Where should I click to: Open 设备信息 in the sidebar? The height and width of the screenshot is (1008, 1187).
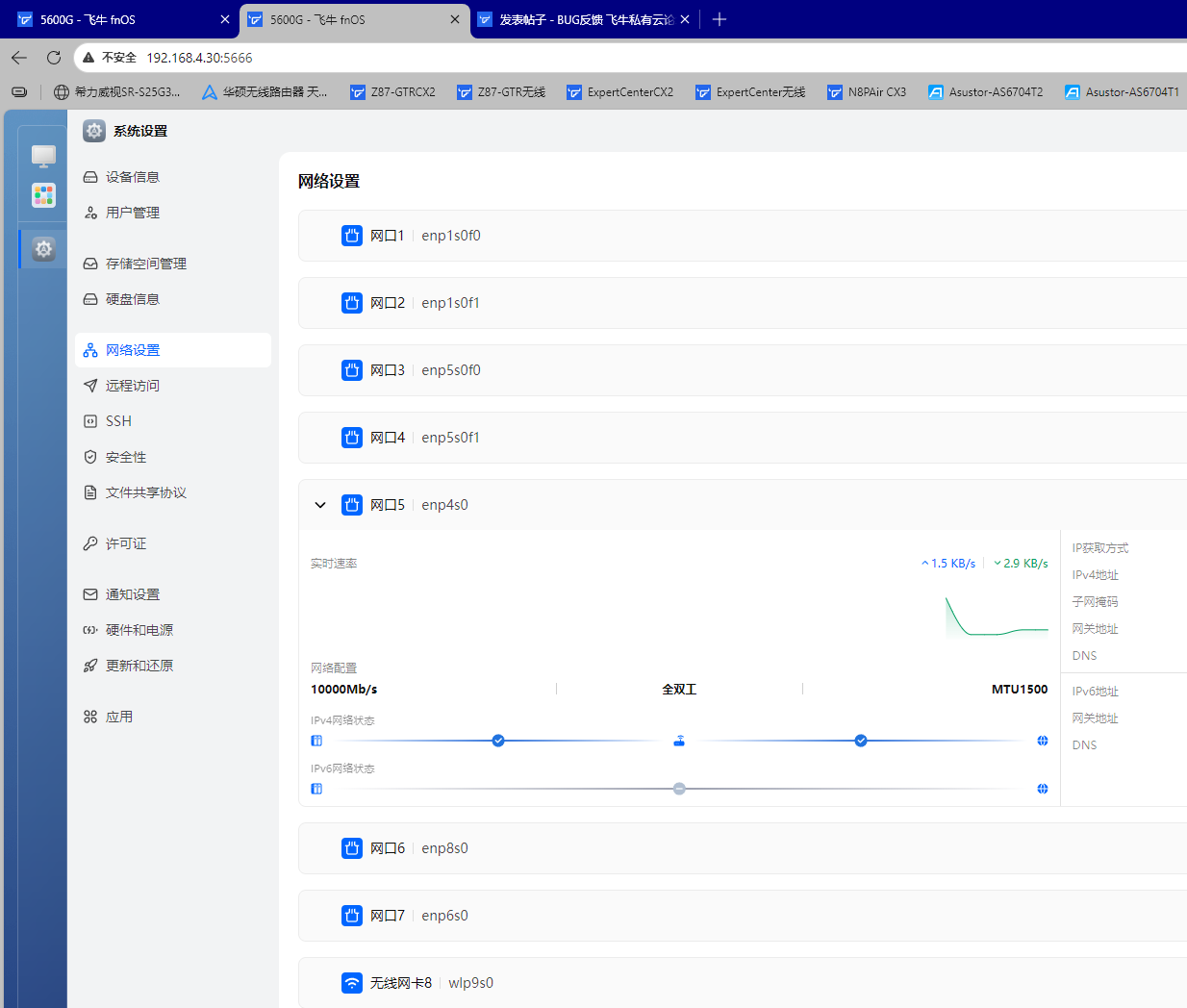pyautogui.click(x=133, y=177)
